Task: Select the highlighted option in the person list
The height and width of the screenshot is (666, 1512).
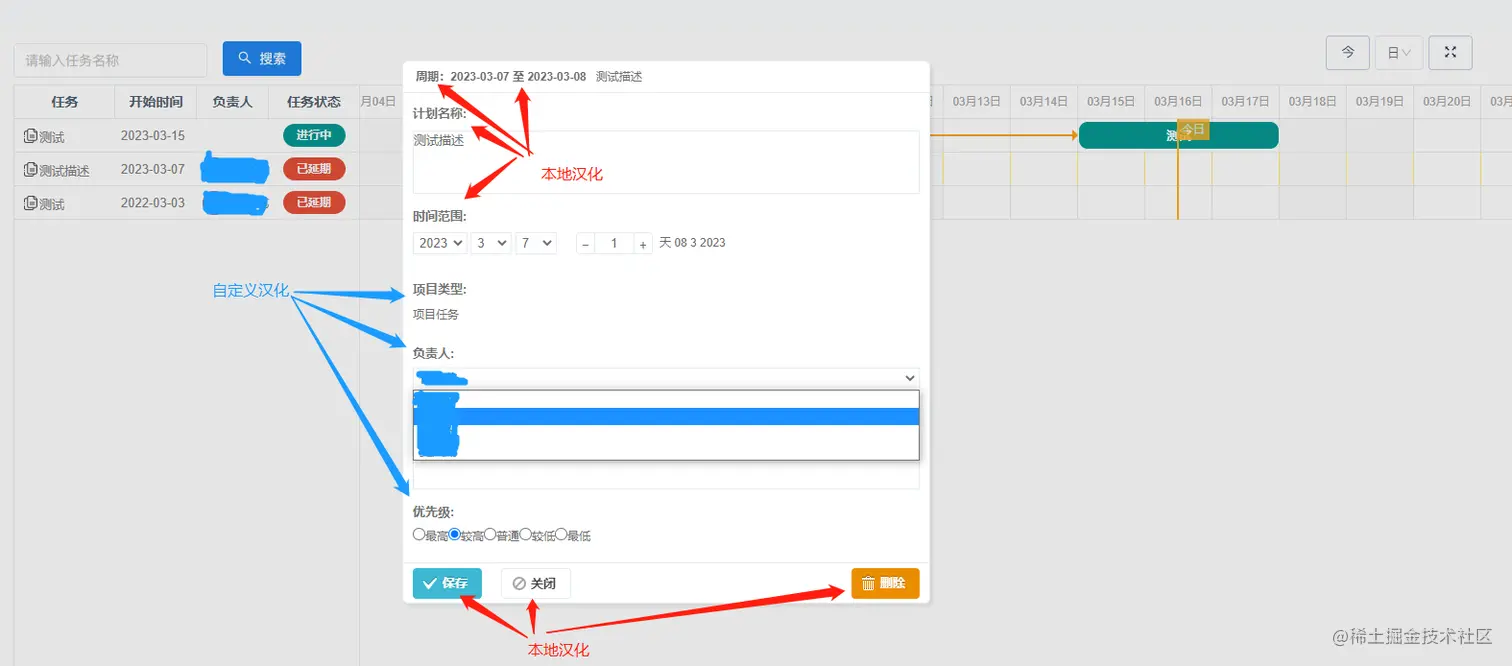Action: click(665, 416)
